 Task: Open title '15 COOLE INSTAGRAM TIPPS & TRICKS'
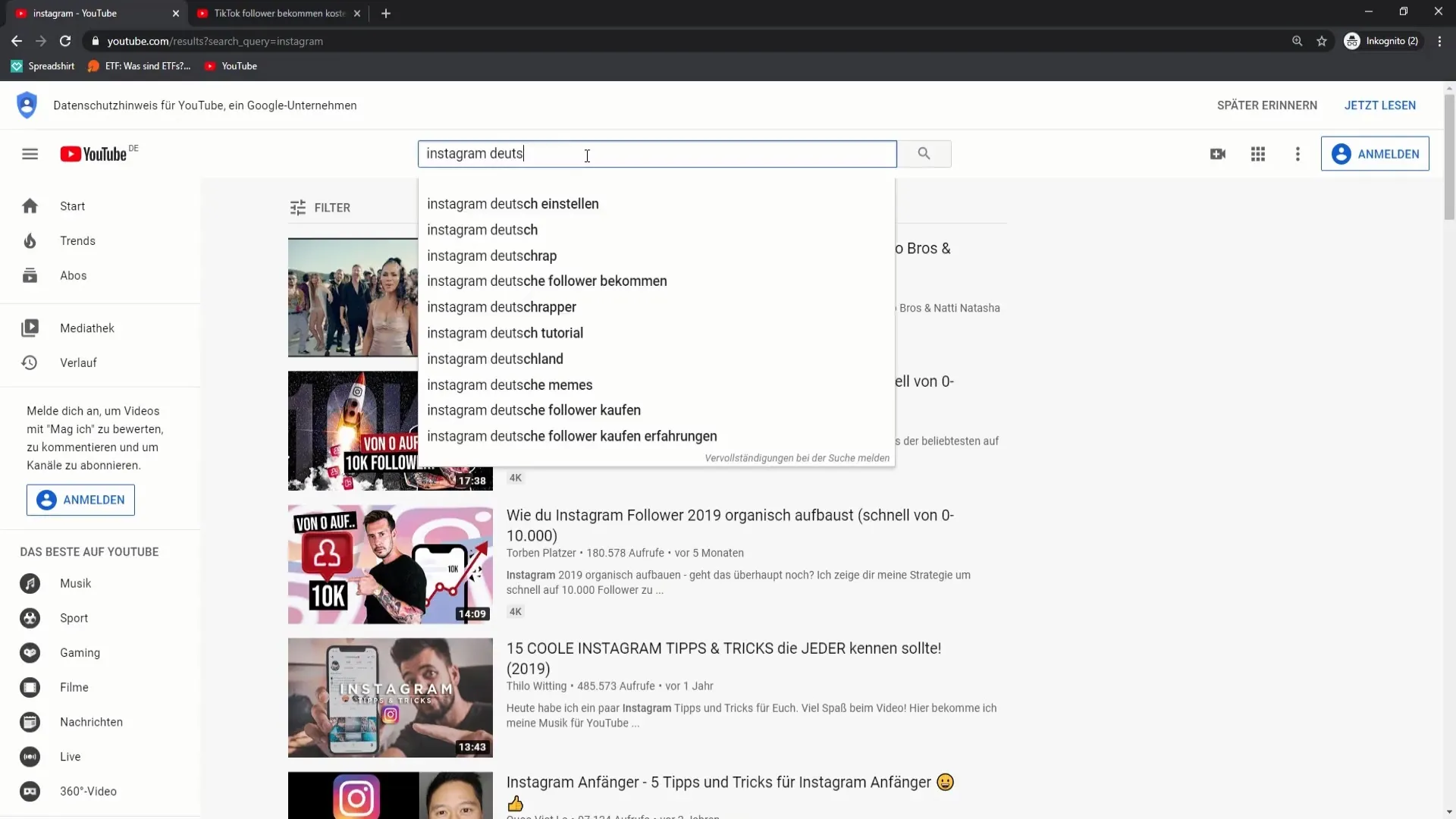coord(723,658)
